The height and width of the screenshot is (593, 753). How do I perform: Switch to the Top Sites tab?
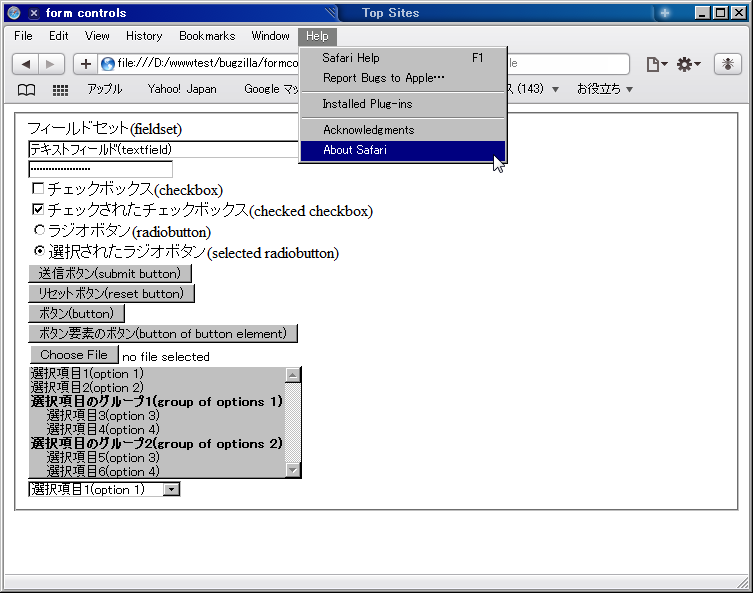tap(390, 13)
